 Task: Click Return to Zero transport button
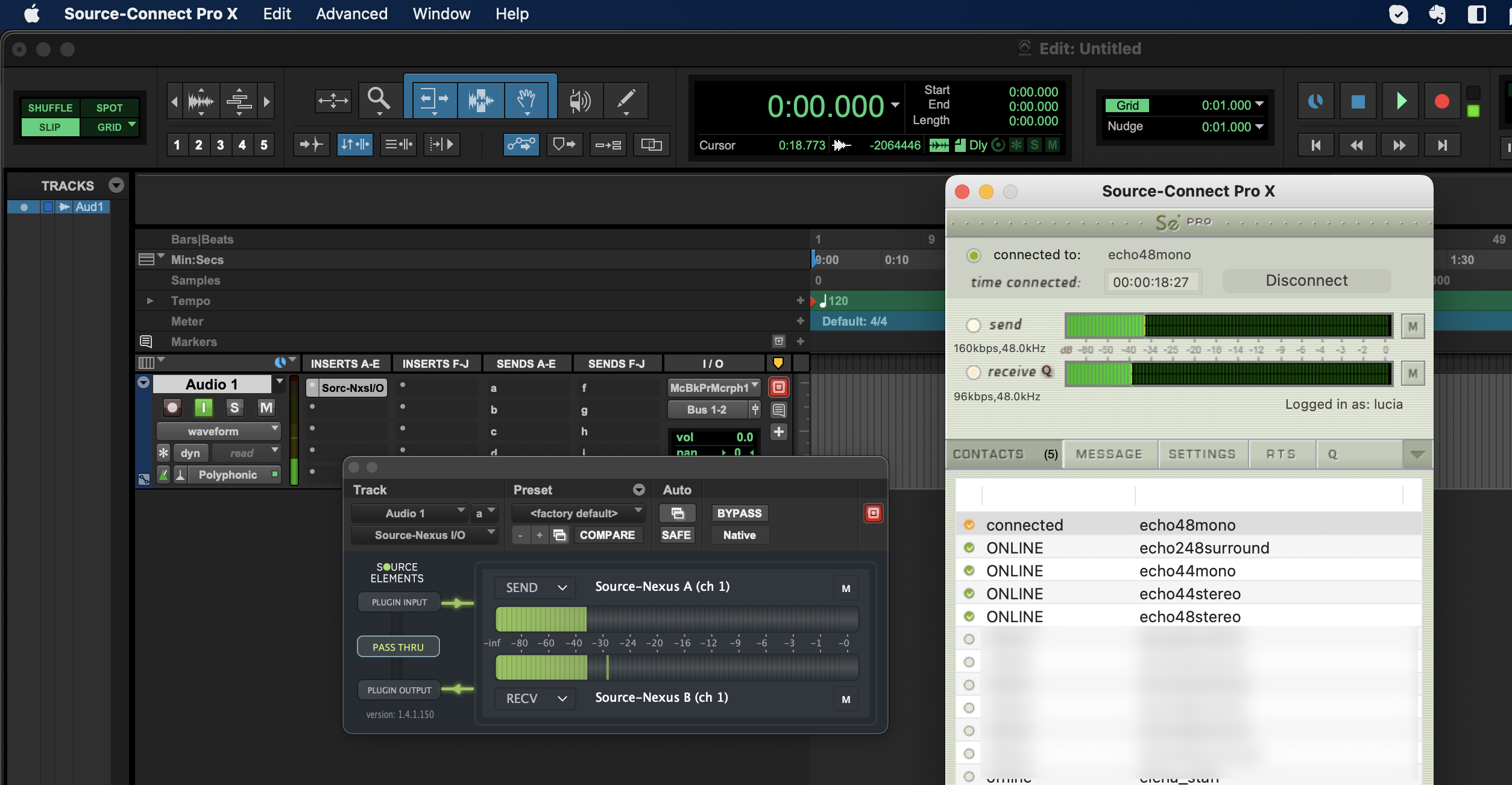(x=1315, y=145)
